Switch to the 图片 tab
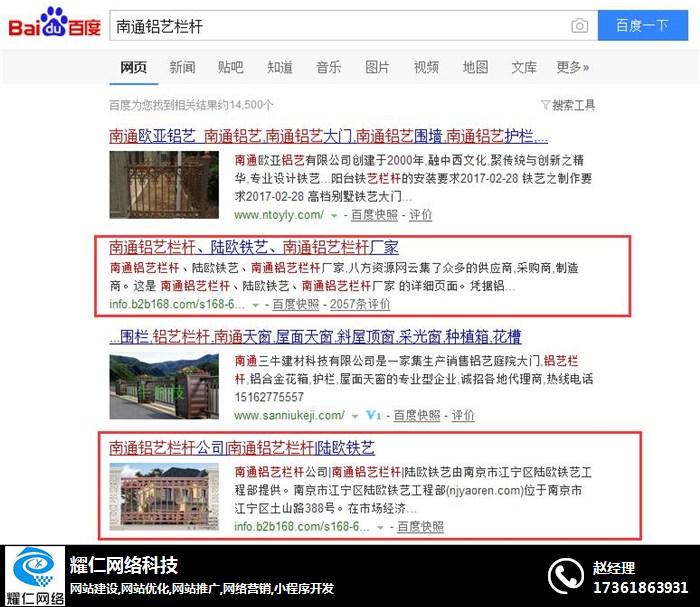The image size is (700, 607). (377, 67)
